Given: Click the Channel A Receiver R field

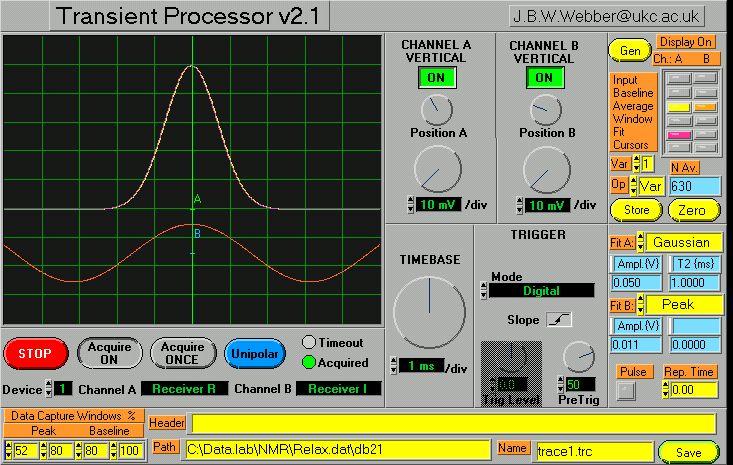Looking at the screenshot, I should pos(184,389).
